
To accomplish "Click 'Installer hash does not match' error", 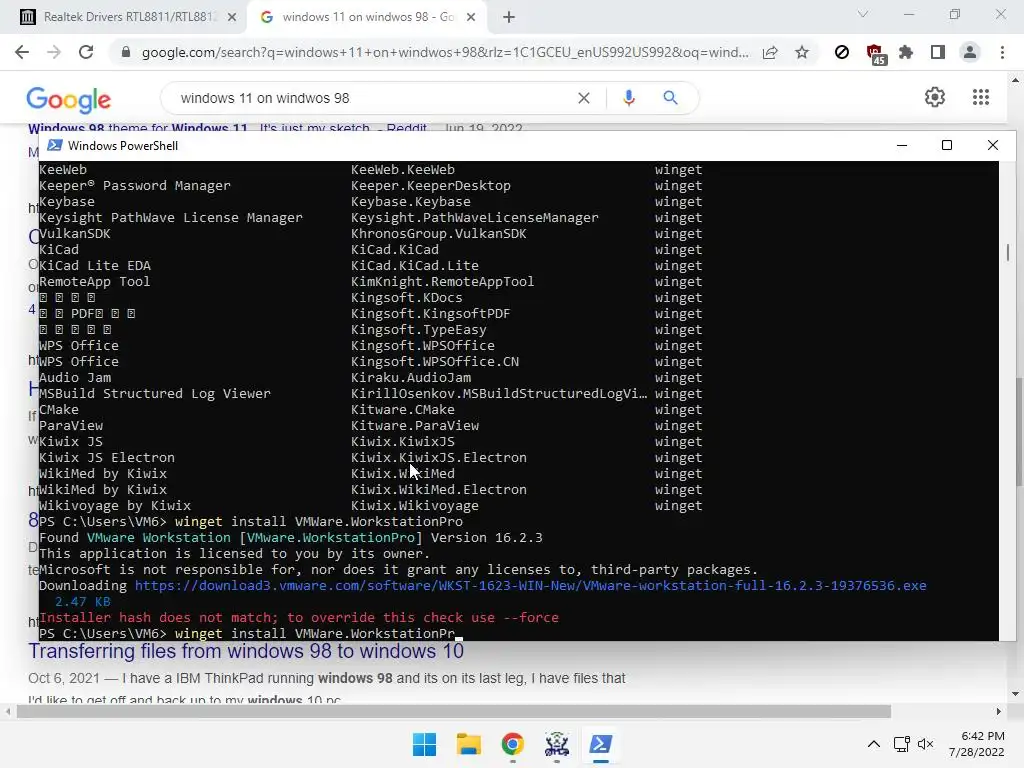I will point(298,618).
